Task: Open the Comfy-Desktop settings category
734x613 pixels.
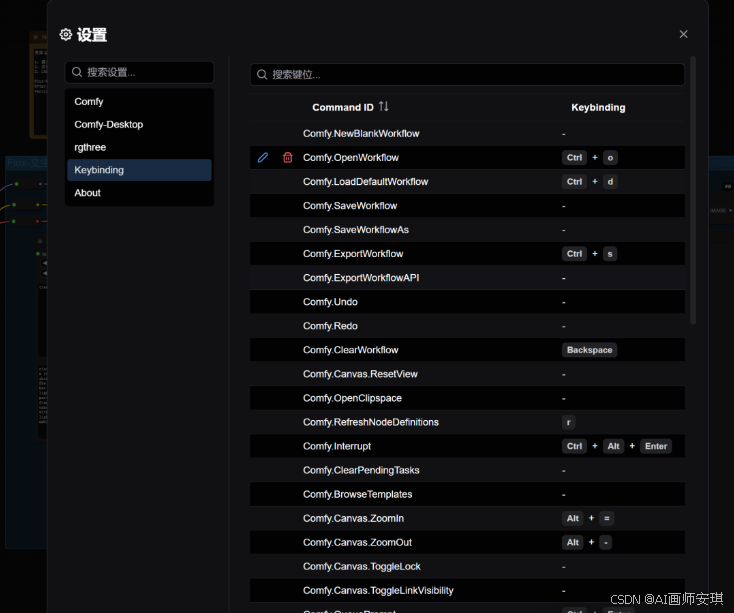Action: click(x=139, y=124)
